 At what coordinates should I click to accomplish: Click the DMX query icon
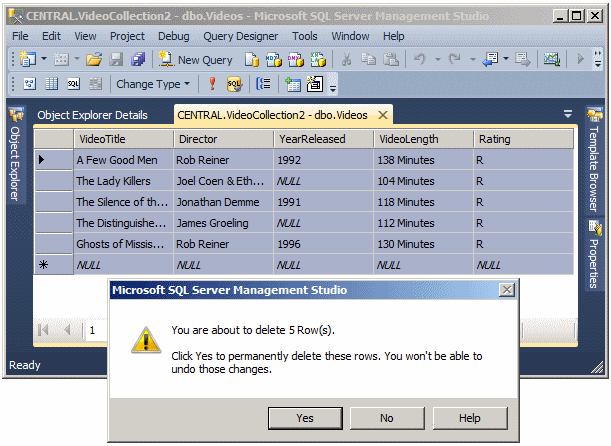coord(296,60)
